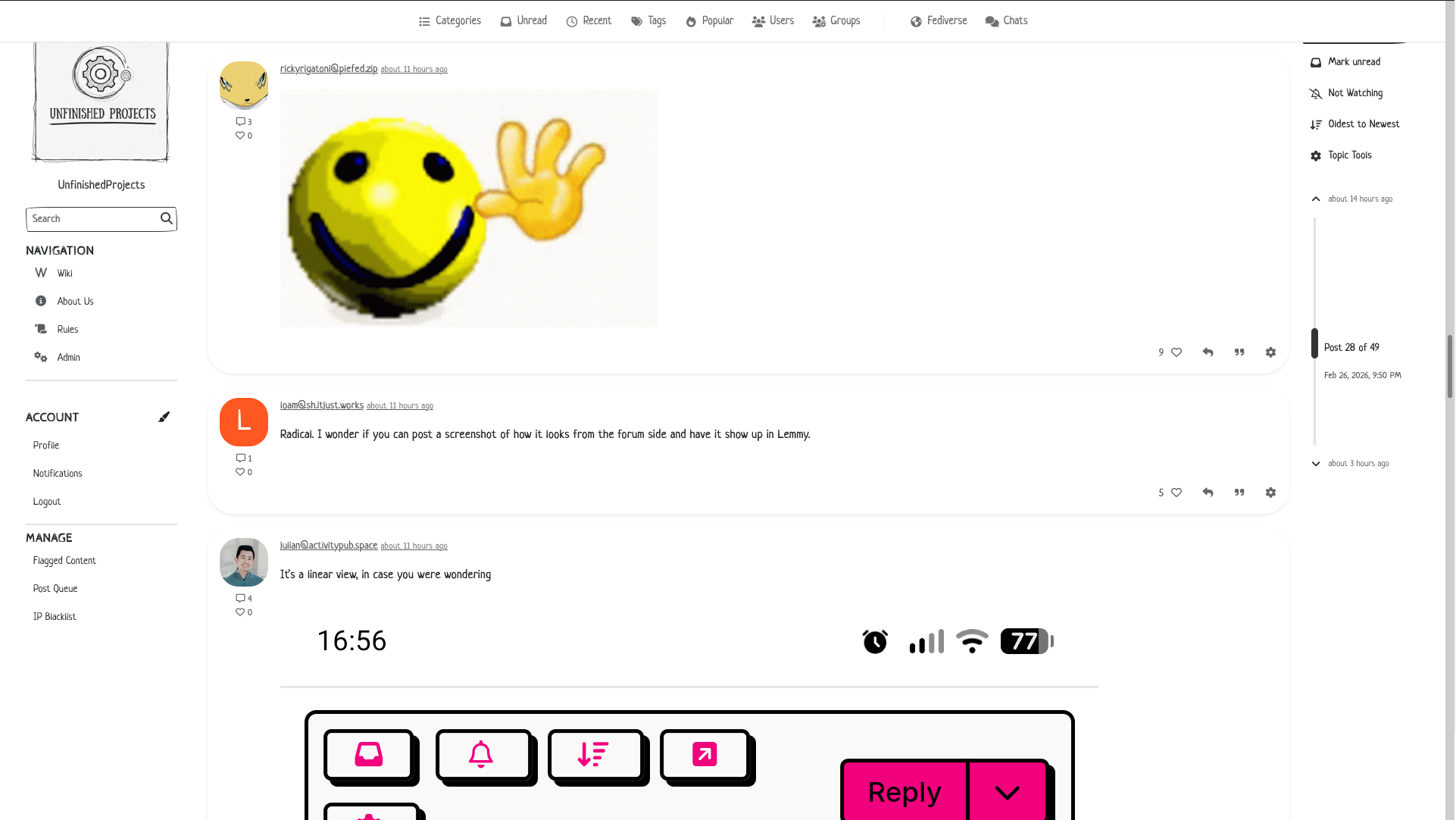Toggle Mark unread for this topic
The width and height of the screenshot is (1456, 820).
[1345, 63]
